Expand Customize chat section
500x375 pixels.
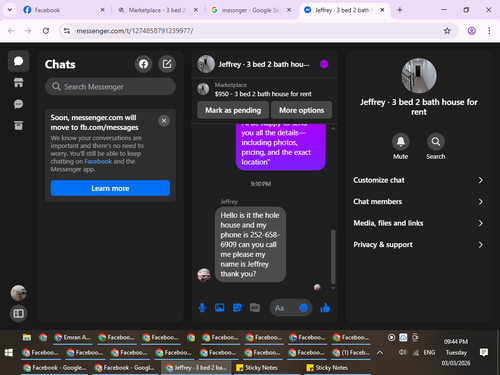click(418, 180)
